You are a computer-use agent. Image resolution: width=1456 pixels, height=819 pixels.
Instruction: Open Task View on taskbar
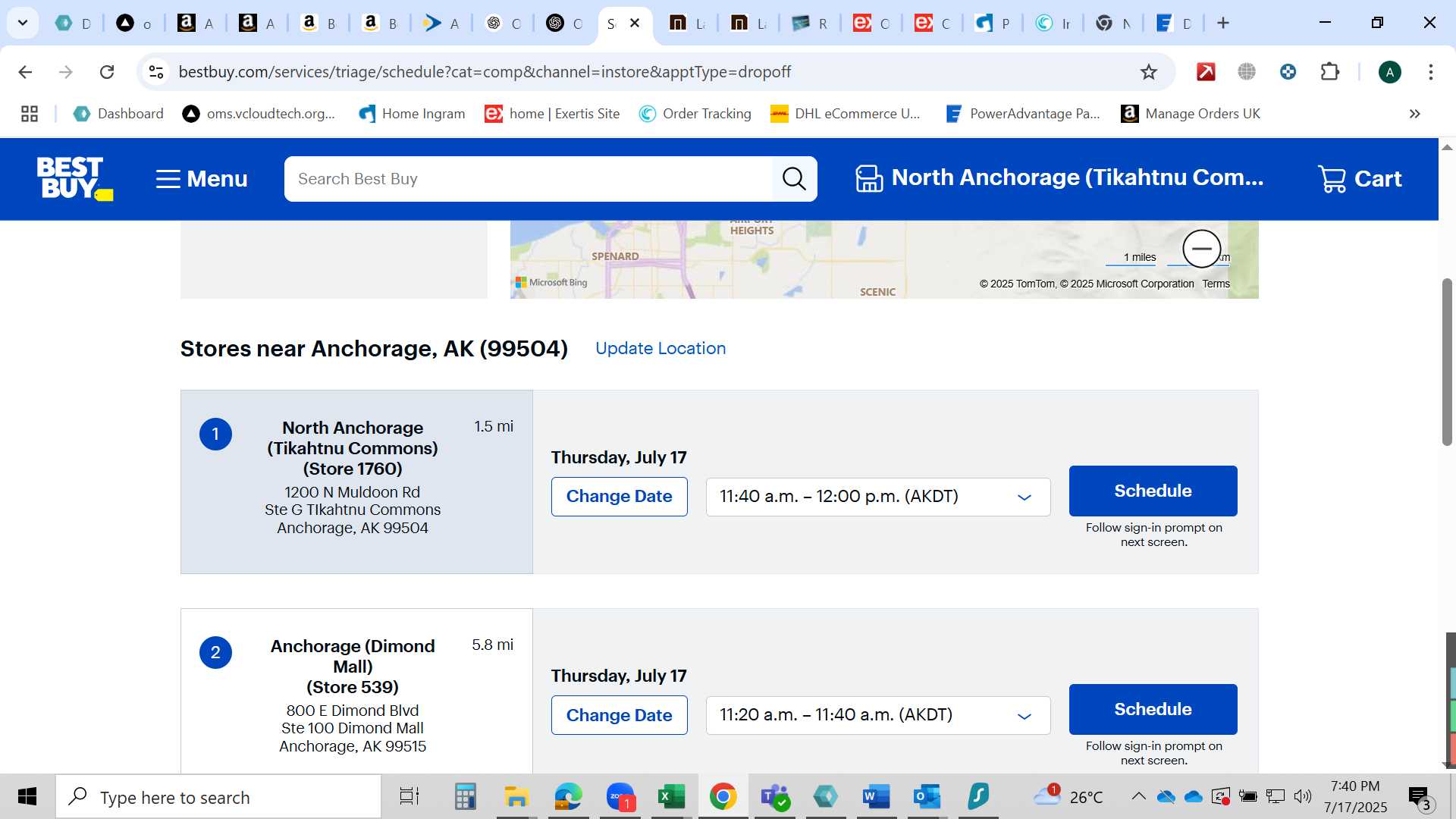(x=409, y=797)
